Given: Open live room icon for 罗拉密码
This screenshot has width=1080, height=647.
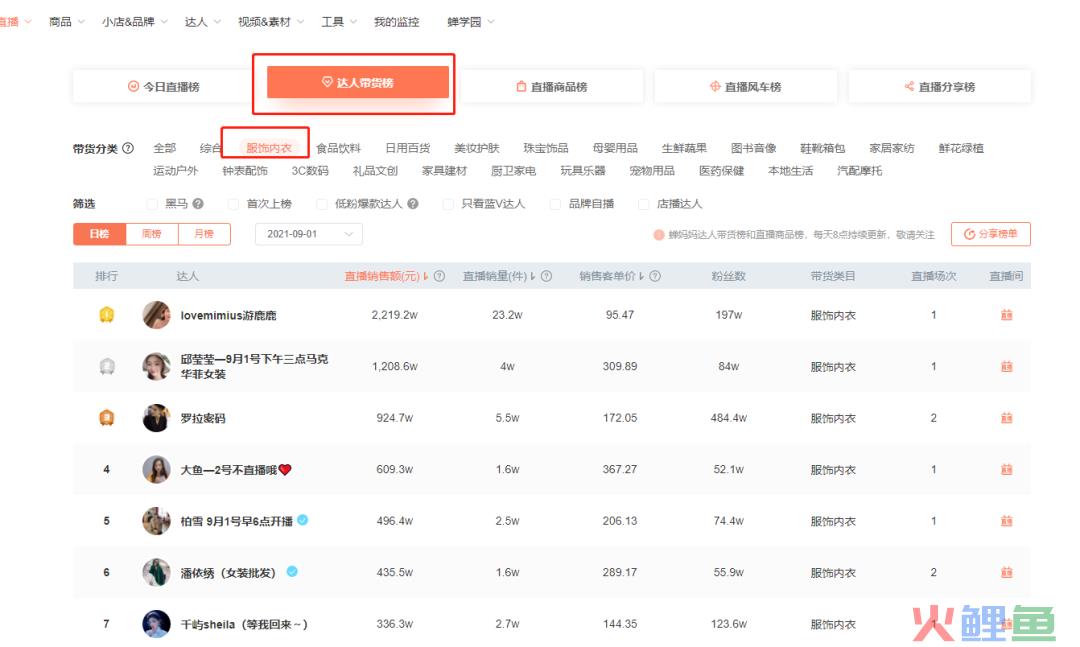Looking at the screenshot, I should pyautogui.click(x=1006, y=418).
